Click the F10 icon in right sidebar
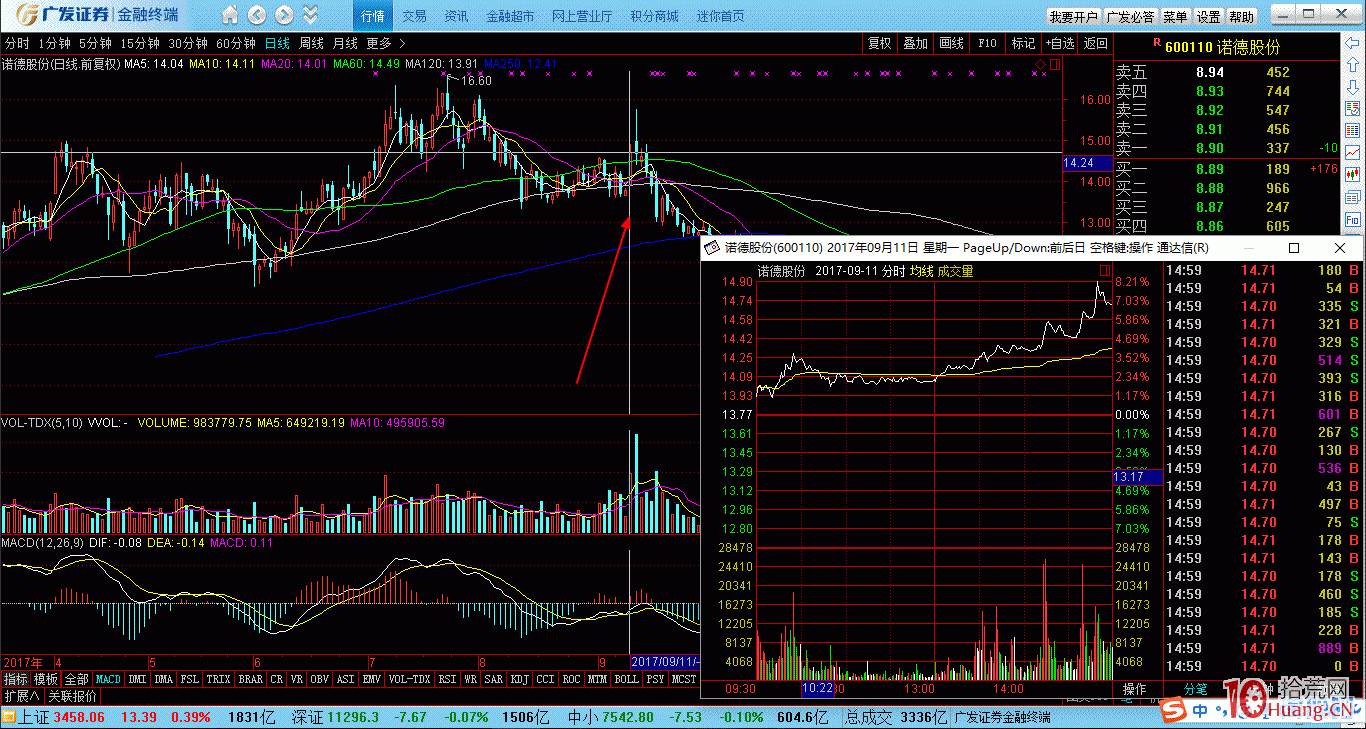The height and width of the screenshot is (729, 1366). [1353, 218]
